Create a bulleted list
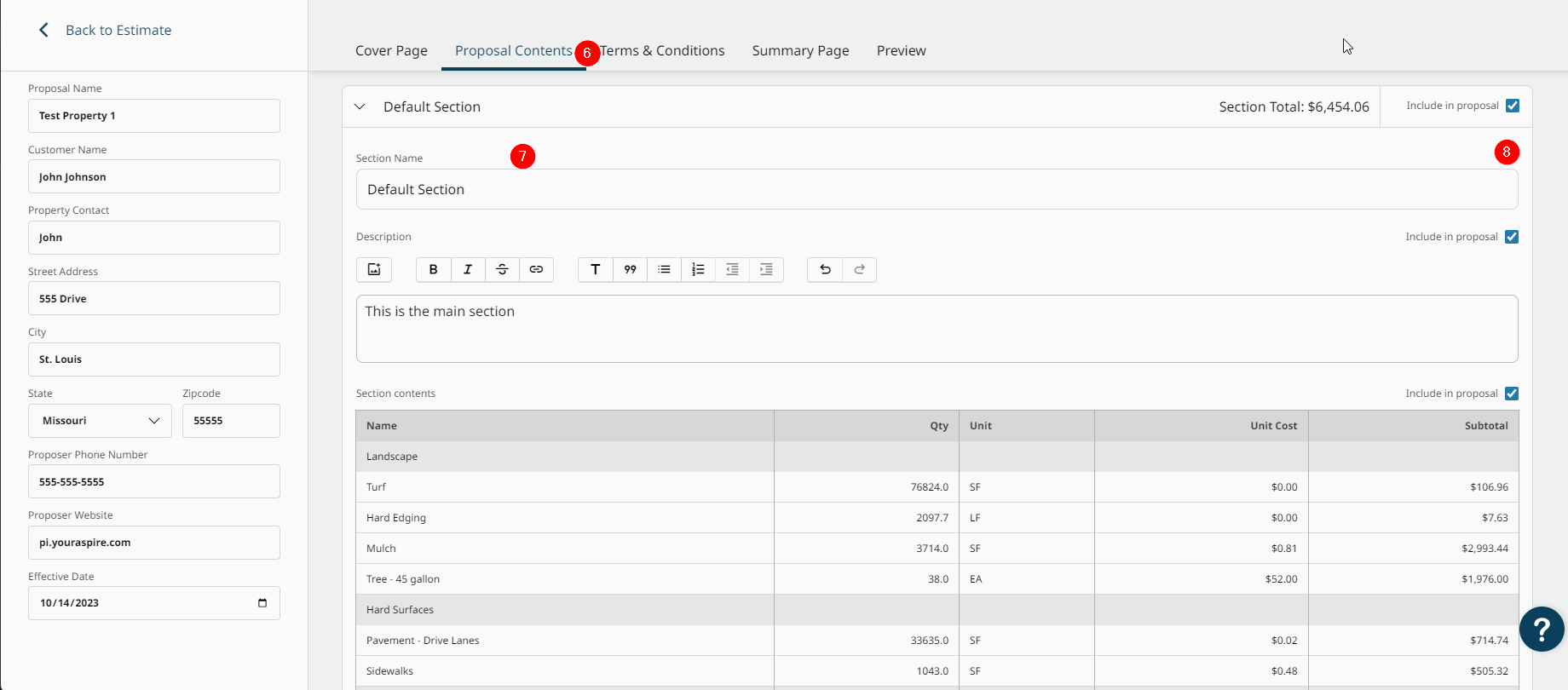Image resolution: width=1568 pixels, height=690 pixels. coord(664,269)
